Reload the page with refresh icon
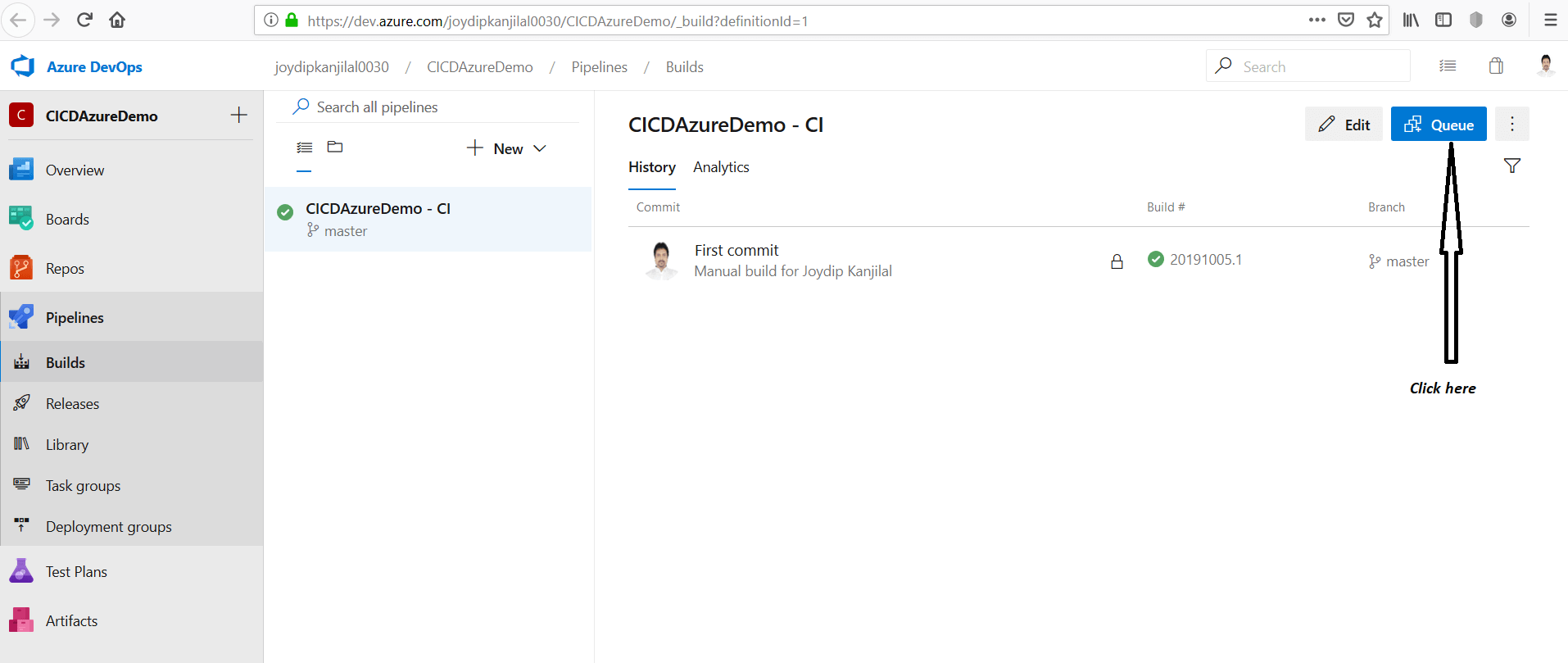 (84, 20)
